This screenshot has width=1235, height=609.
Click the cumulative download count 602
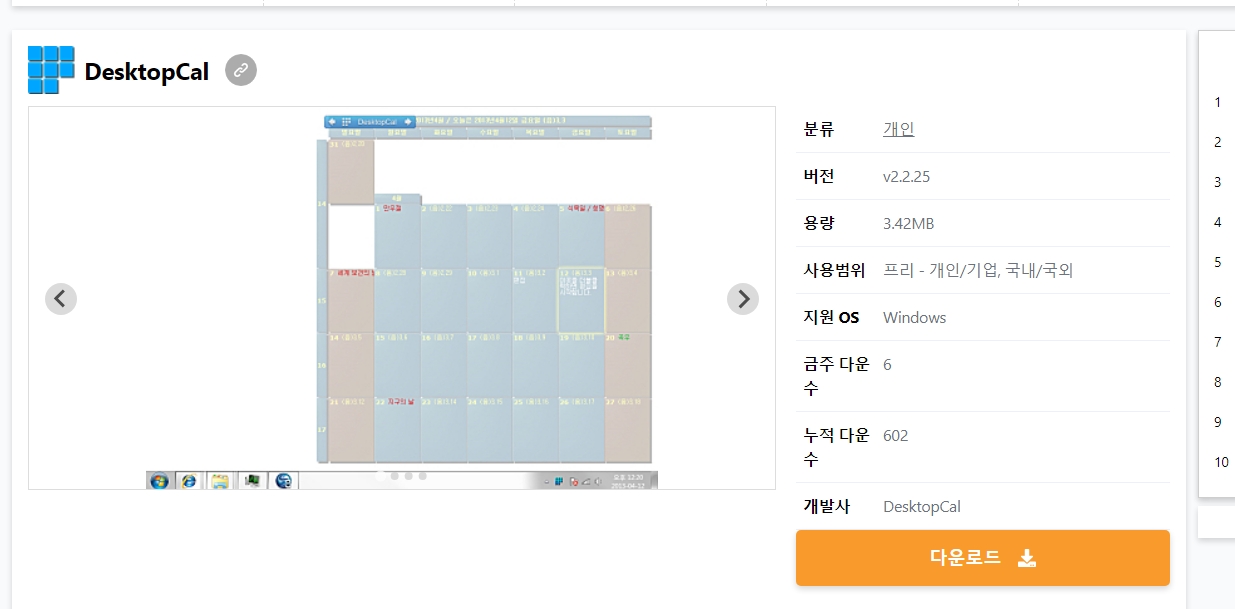coord(896,436)
